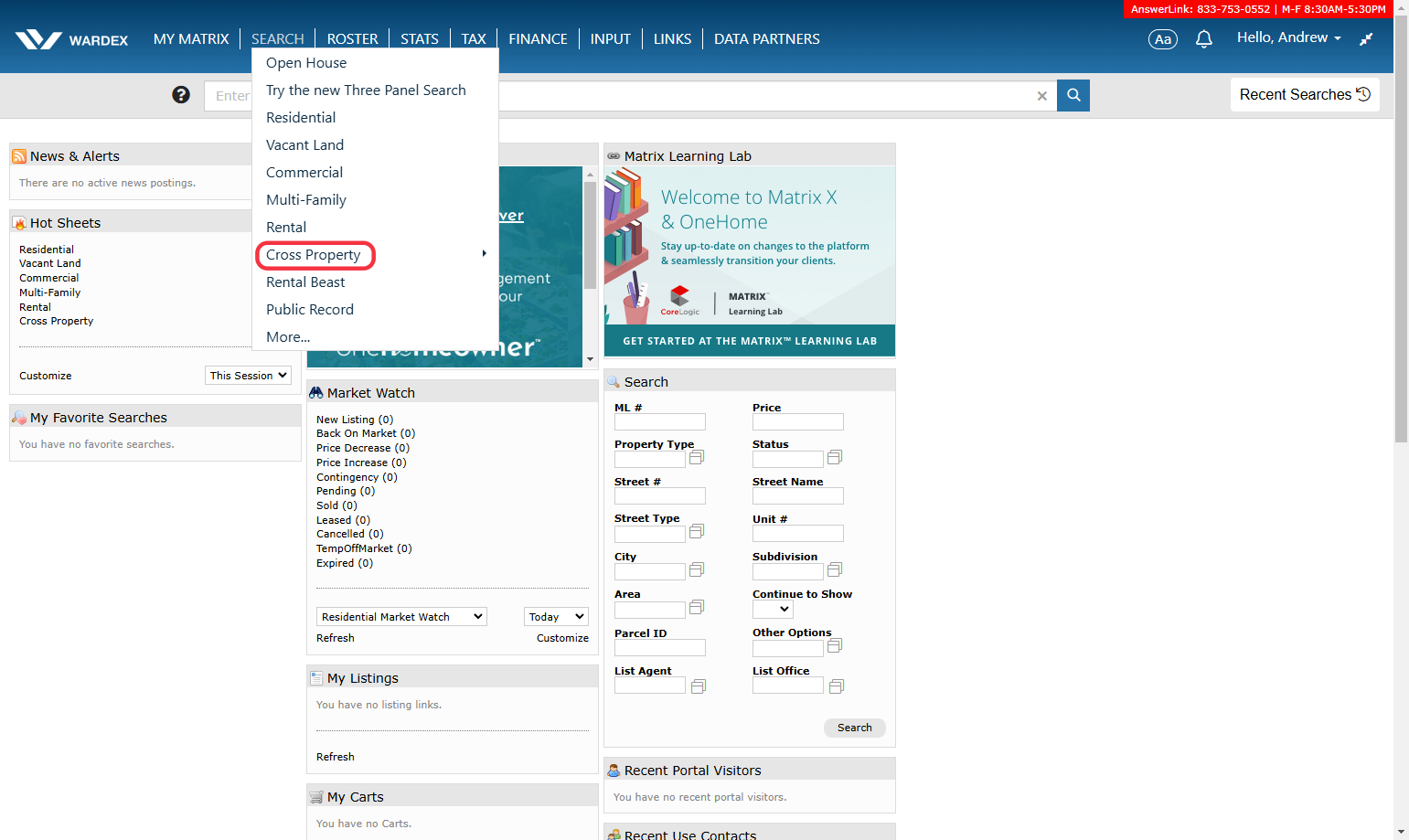1409x840 pixels.
Task: Open City picker icon
Action: (x=697, y=569)
